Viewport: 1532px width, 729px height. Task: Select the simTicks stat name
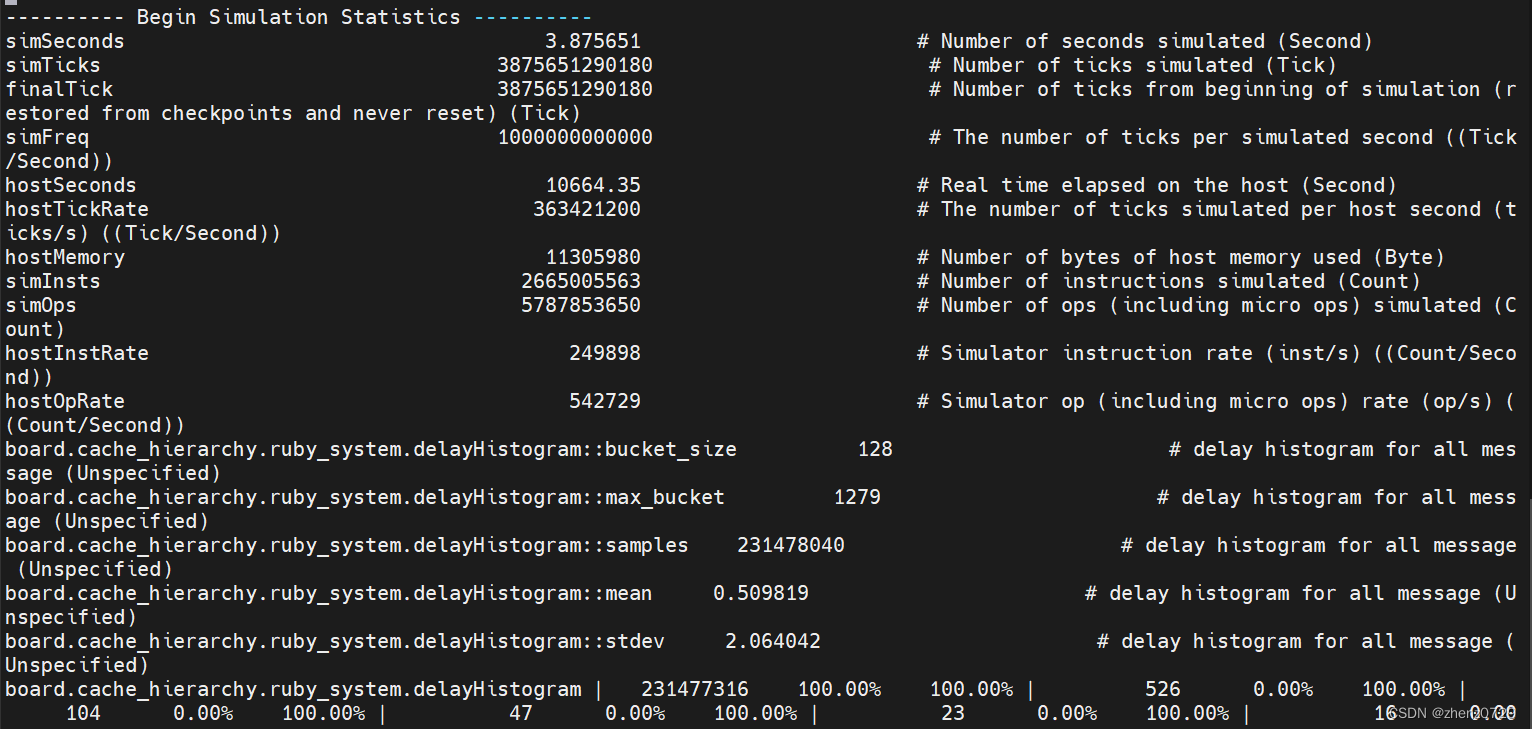[53, 65]
